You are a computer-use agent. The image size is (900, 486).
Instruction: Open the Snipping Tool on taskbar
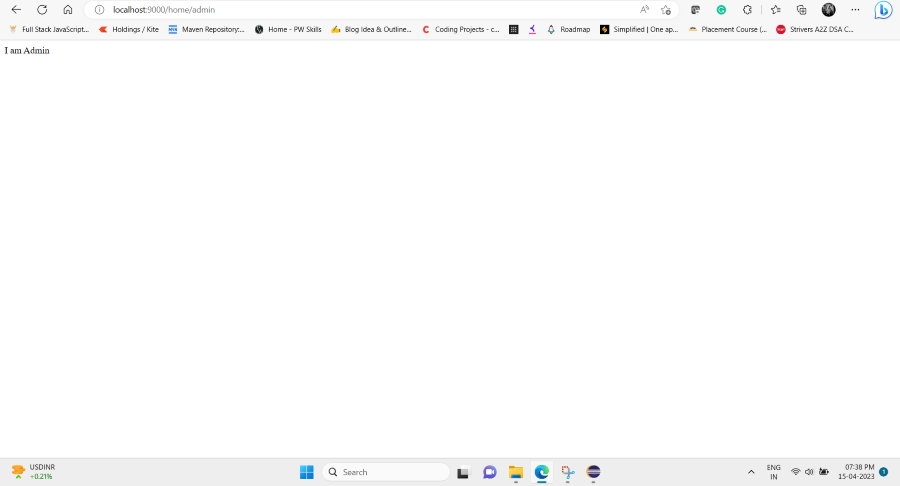tap(568, 472)
